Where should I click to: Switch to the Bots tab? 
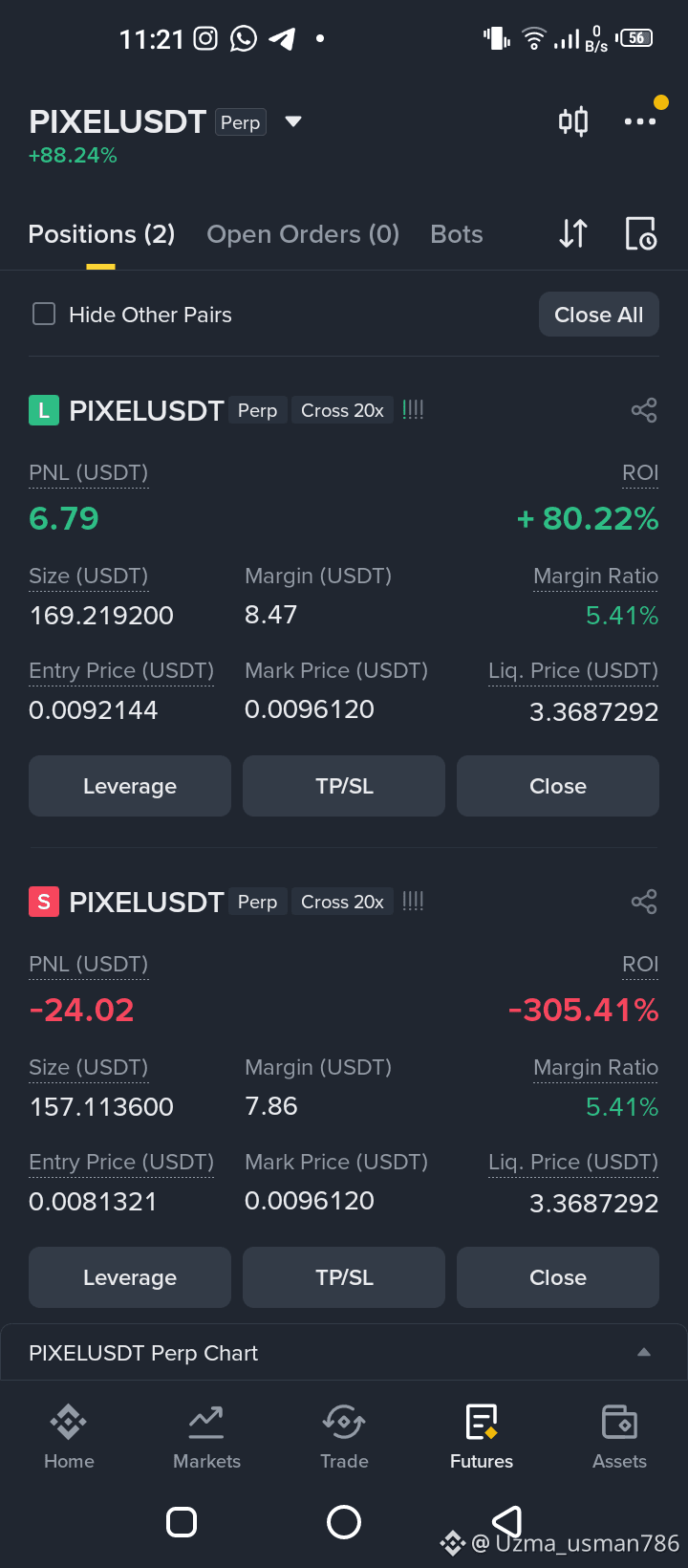coord(457,234)
